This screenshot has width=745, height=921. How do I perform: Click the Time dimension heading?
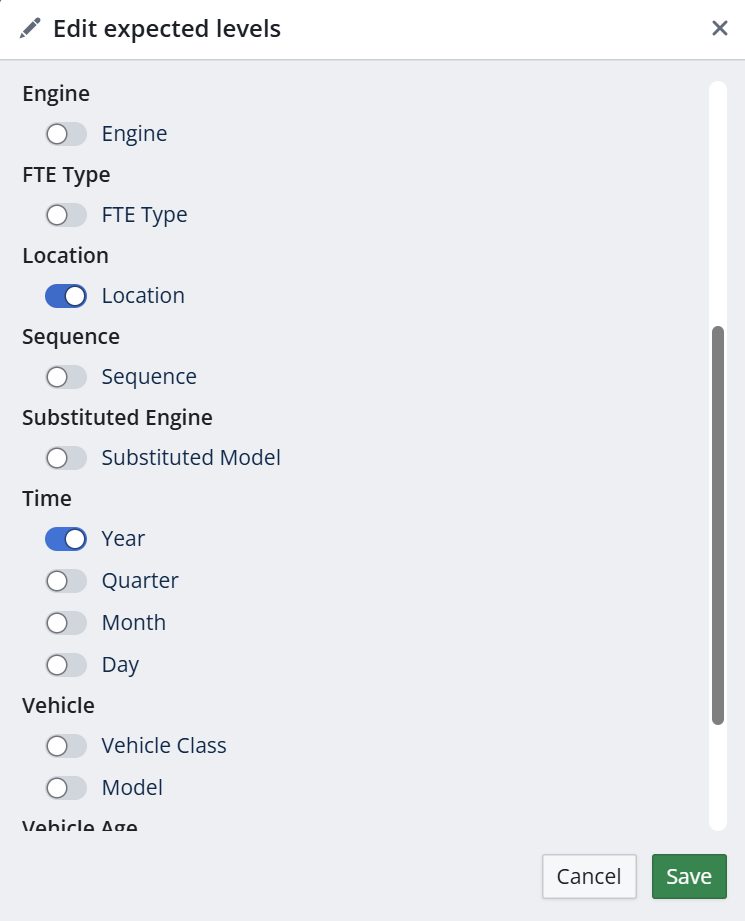pos(47,498)
